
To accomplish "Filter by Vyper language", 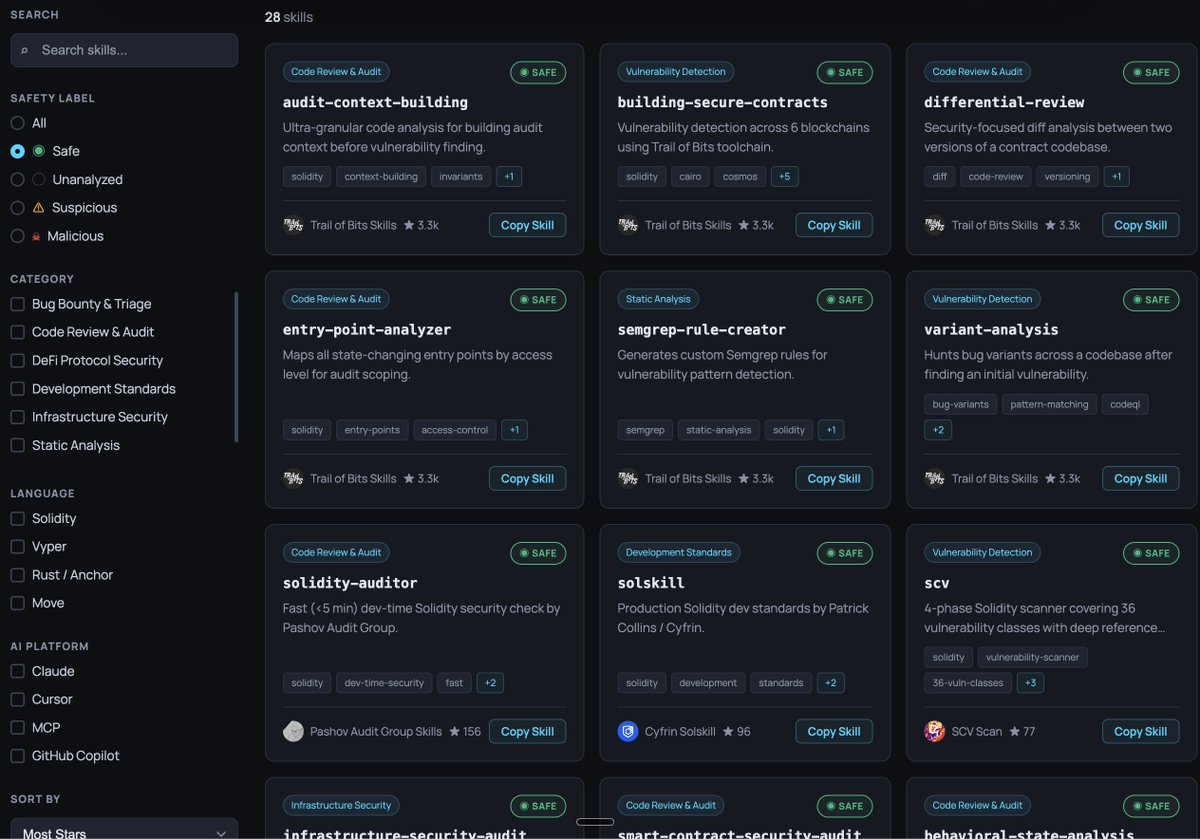I will tap(17, 547).
